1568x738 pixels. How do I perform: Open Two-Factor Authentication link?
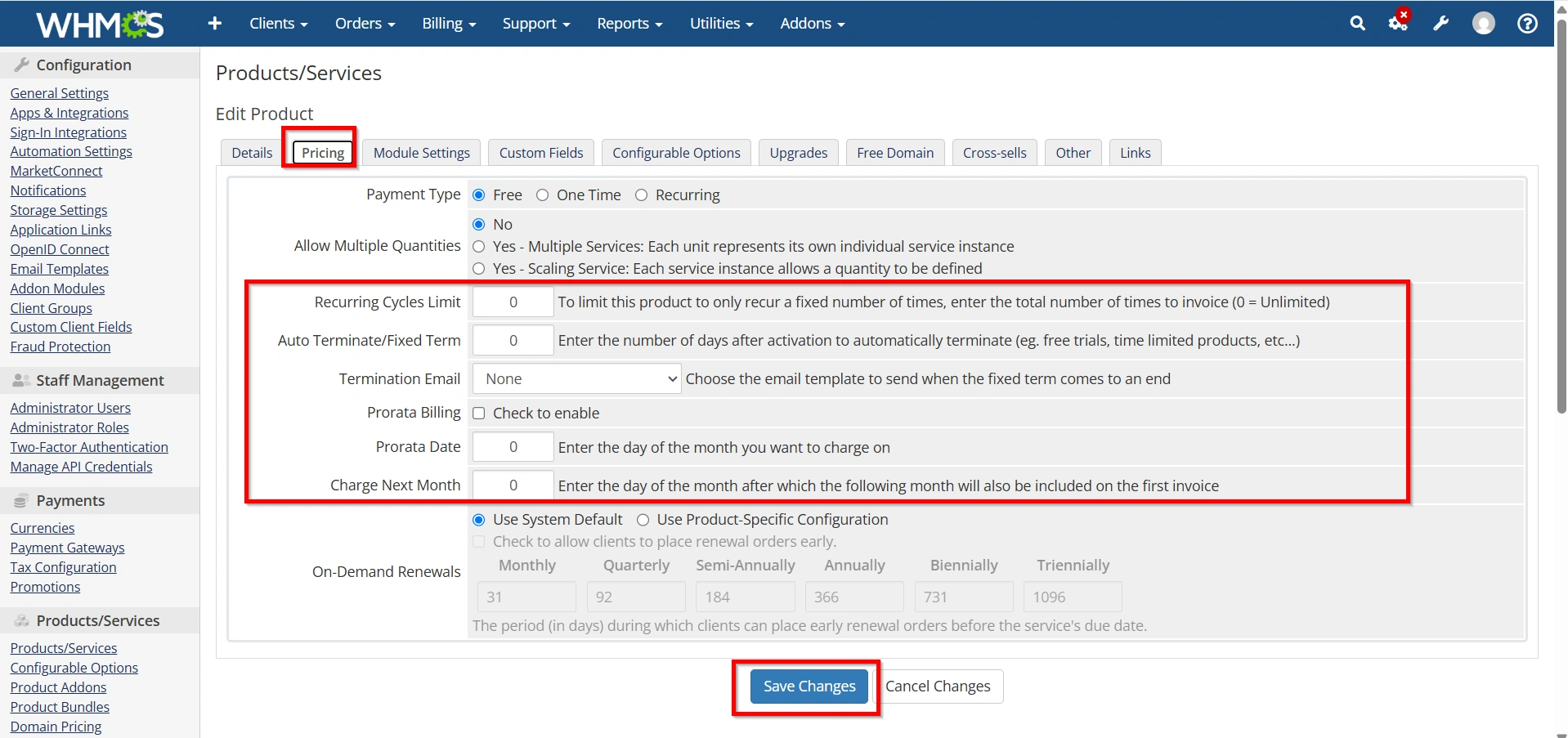click(x=89, y=447)
